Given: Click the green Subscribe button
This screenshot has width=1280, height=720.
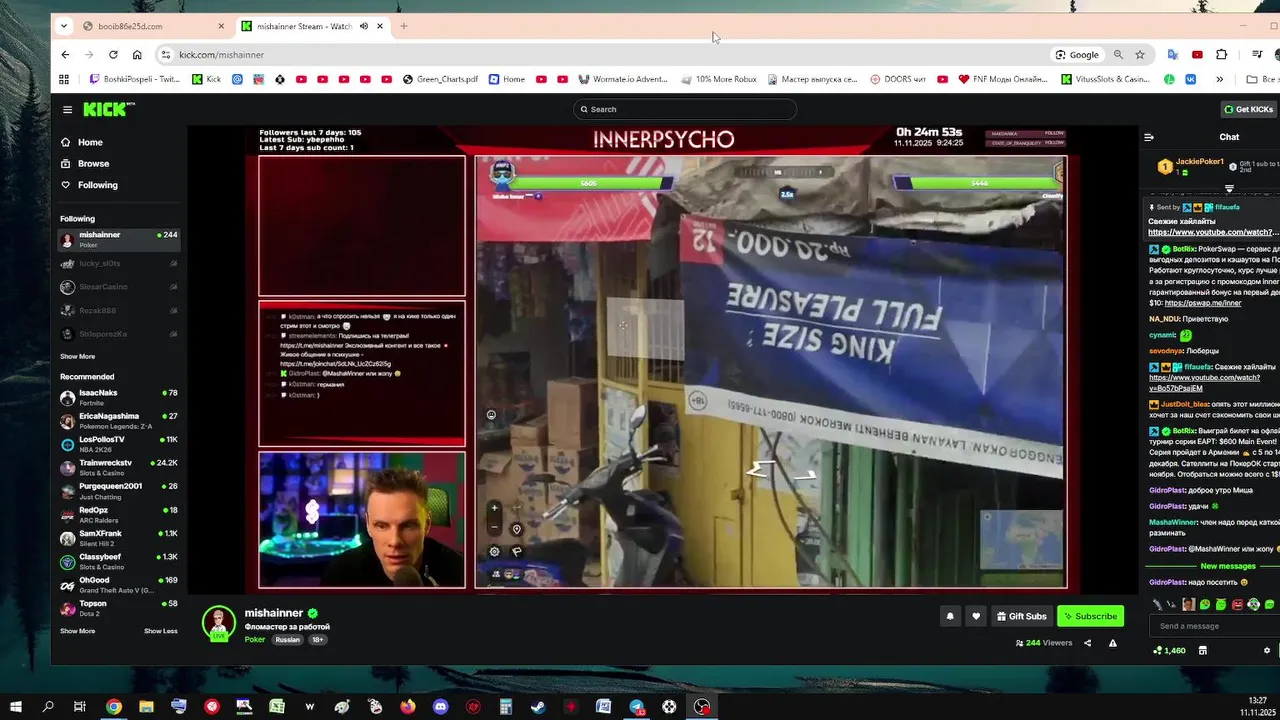Looking at the screenshot, I should (x=1090, y=616).
